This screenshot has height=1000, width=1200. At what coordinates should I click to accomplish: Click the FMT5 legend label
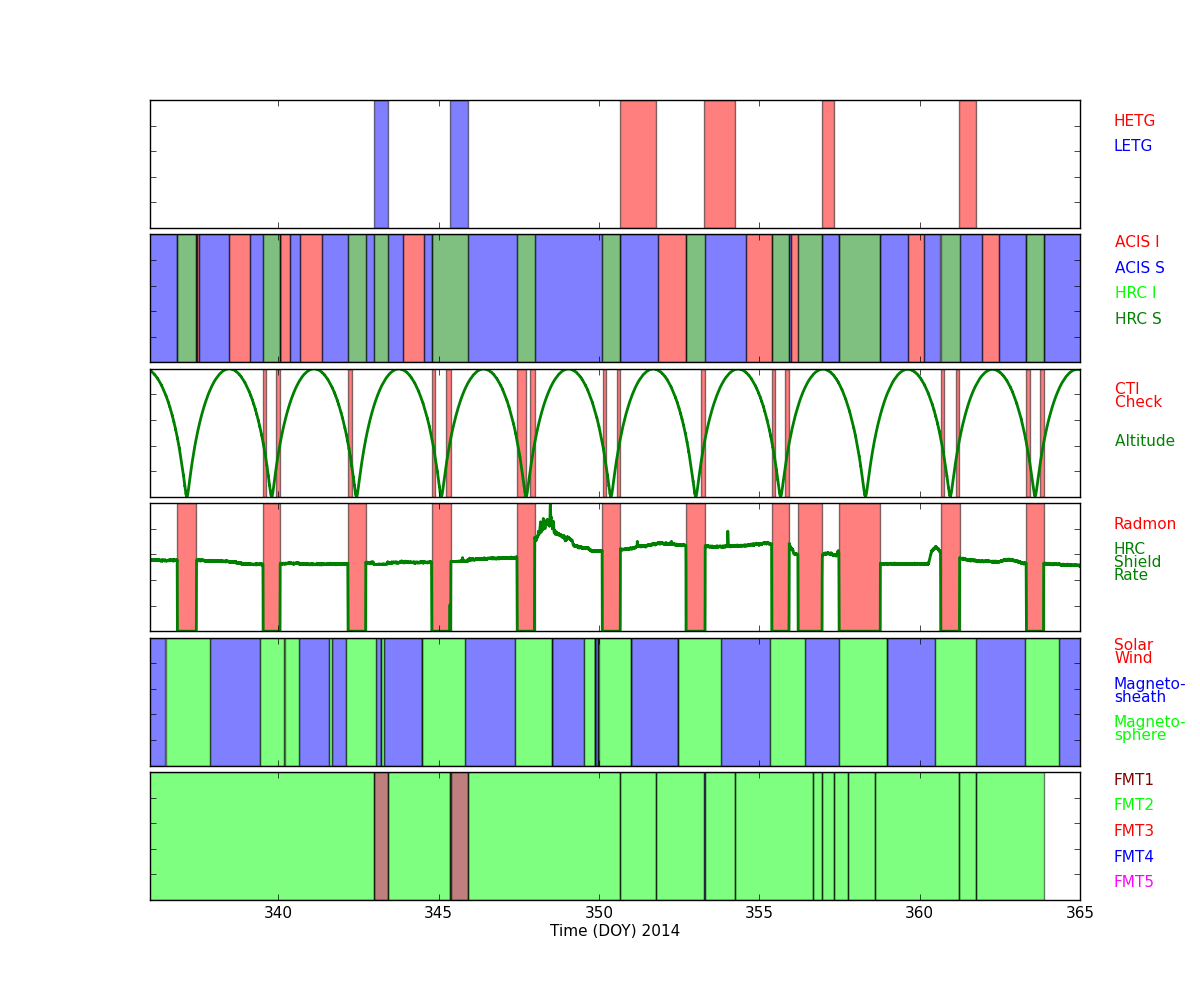(1133, 882)
